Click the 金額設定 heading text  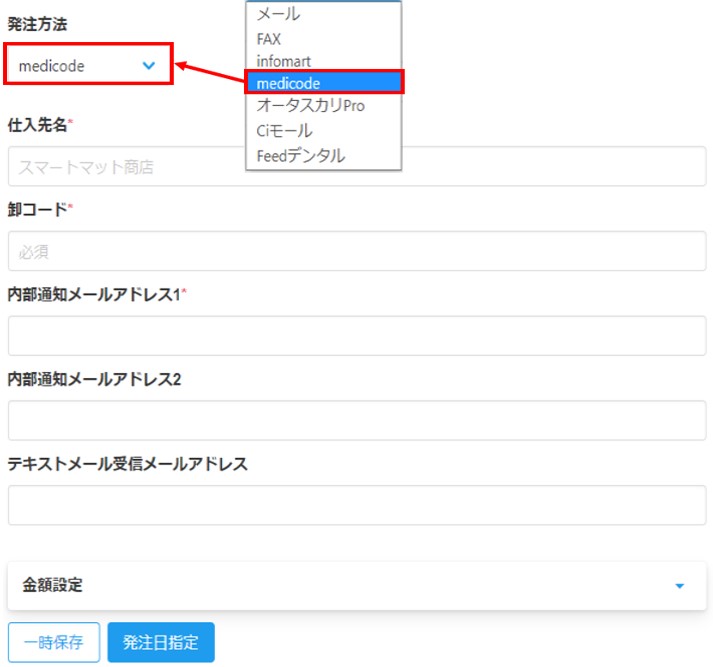52,585
